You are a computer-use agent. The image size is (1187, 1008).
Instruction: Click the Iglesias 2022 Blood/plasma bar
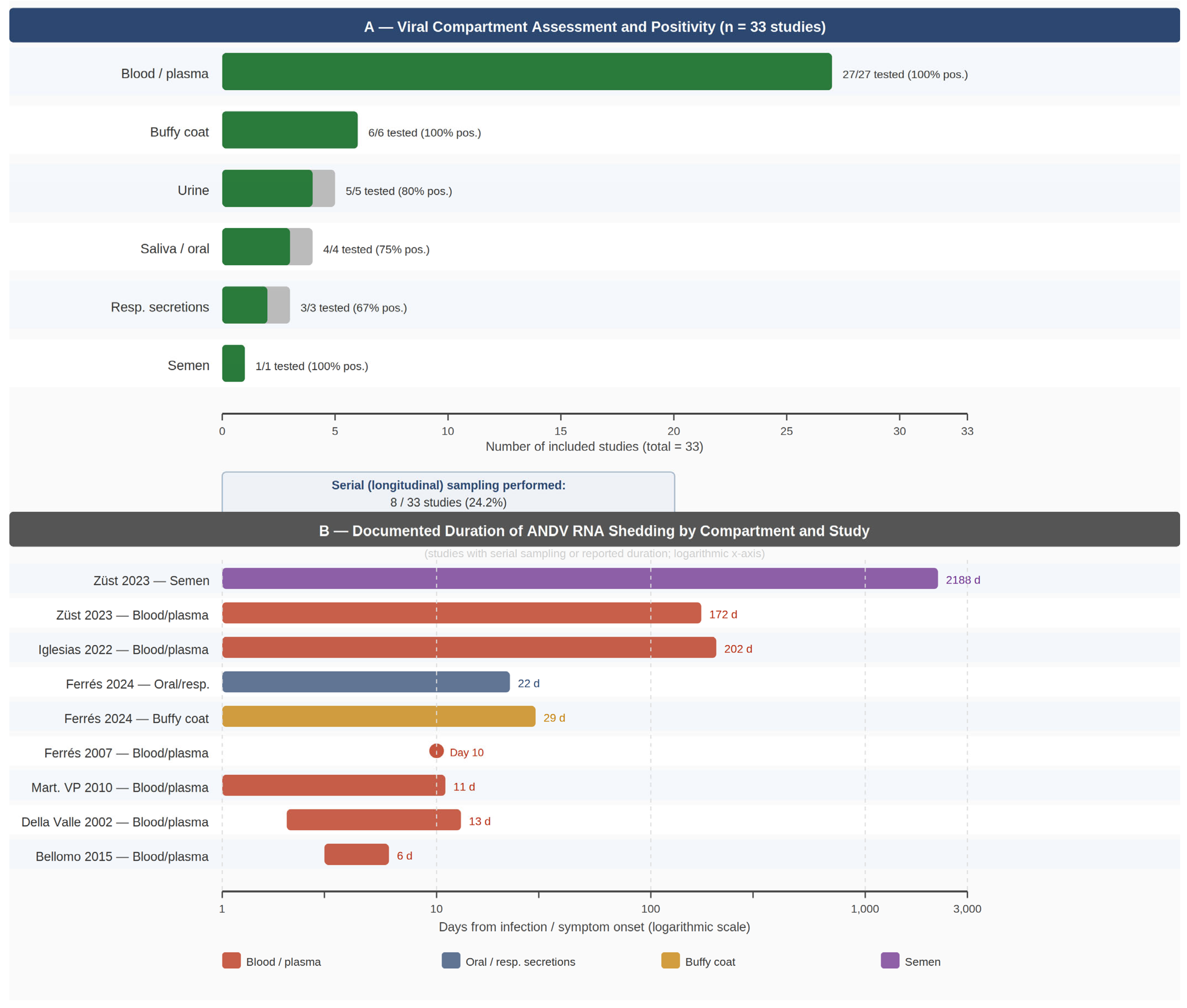468,647
